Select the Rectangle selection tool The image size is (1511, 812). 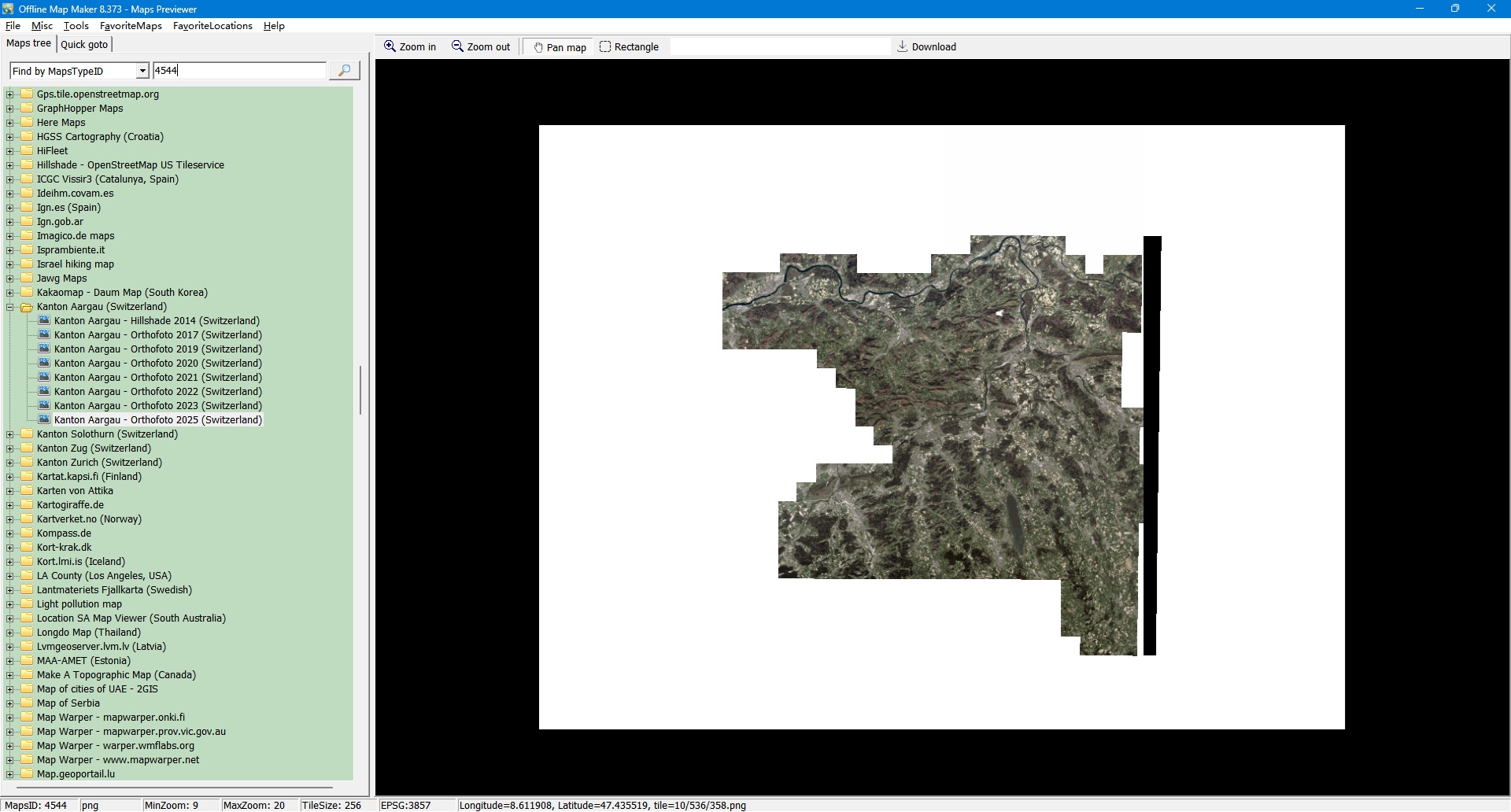(x=629, y=47)
